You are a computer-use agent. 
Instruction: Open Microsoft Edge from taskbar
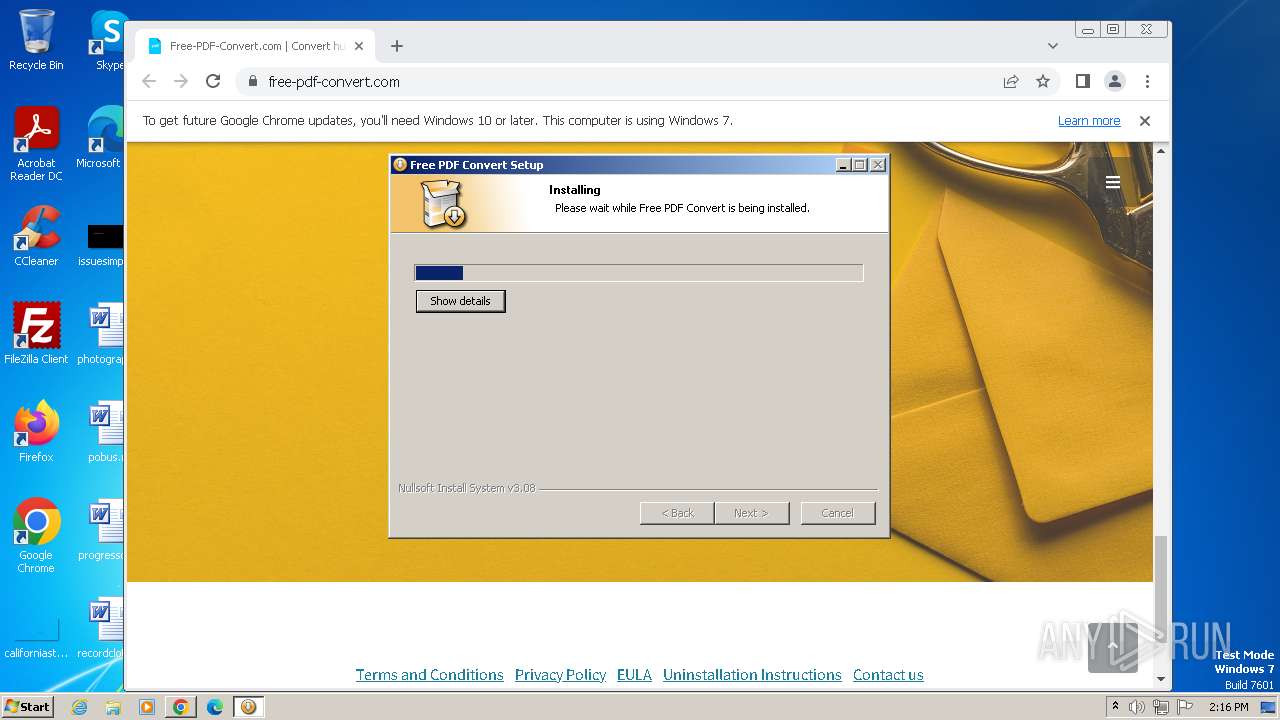coord(214,707)
